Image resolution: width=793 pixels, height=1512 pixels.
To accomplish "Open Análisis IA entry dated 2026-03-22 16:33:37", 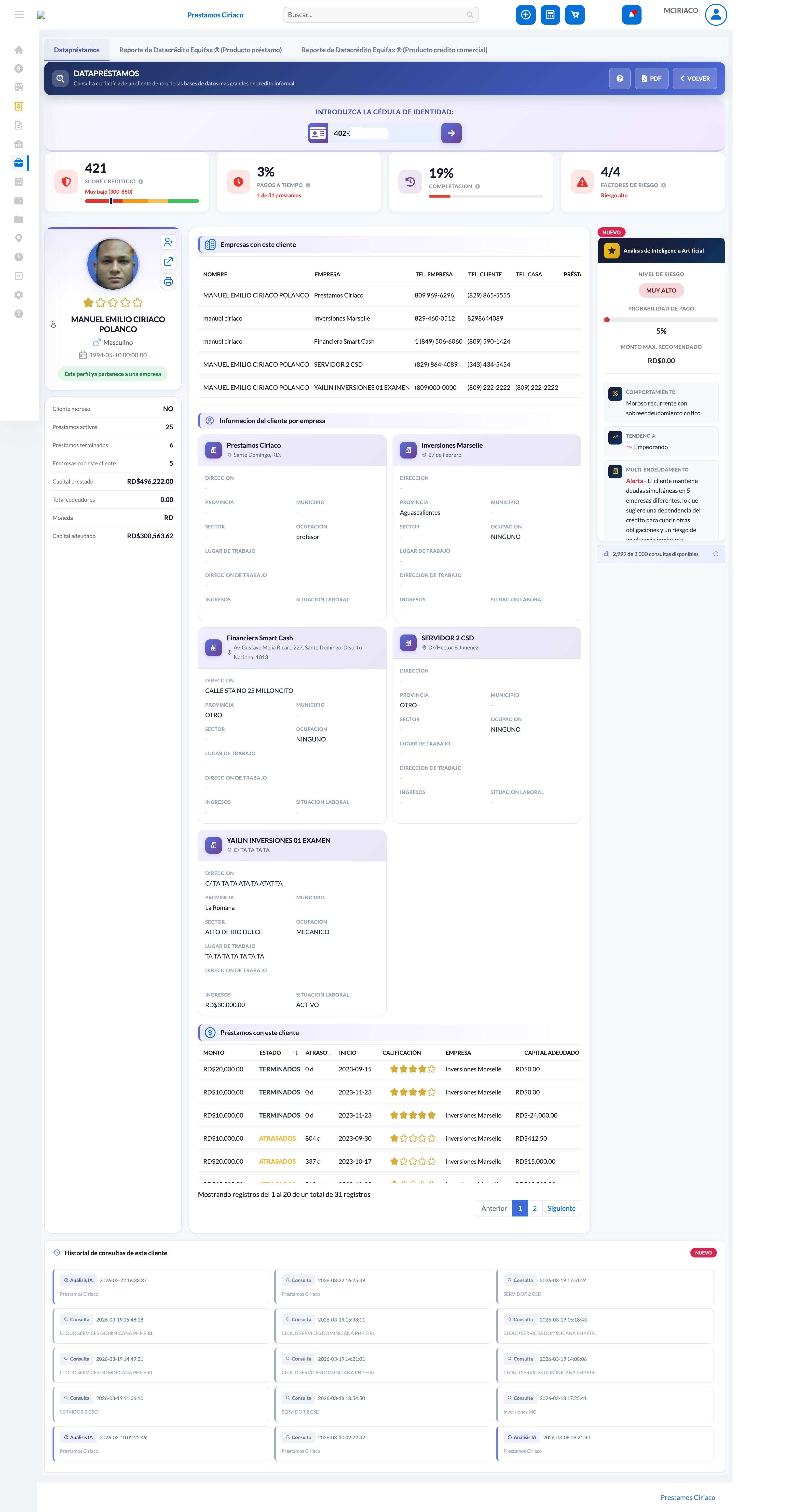I will coord(161,1287).
